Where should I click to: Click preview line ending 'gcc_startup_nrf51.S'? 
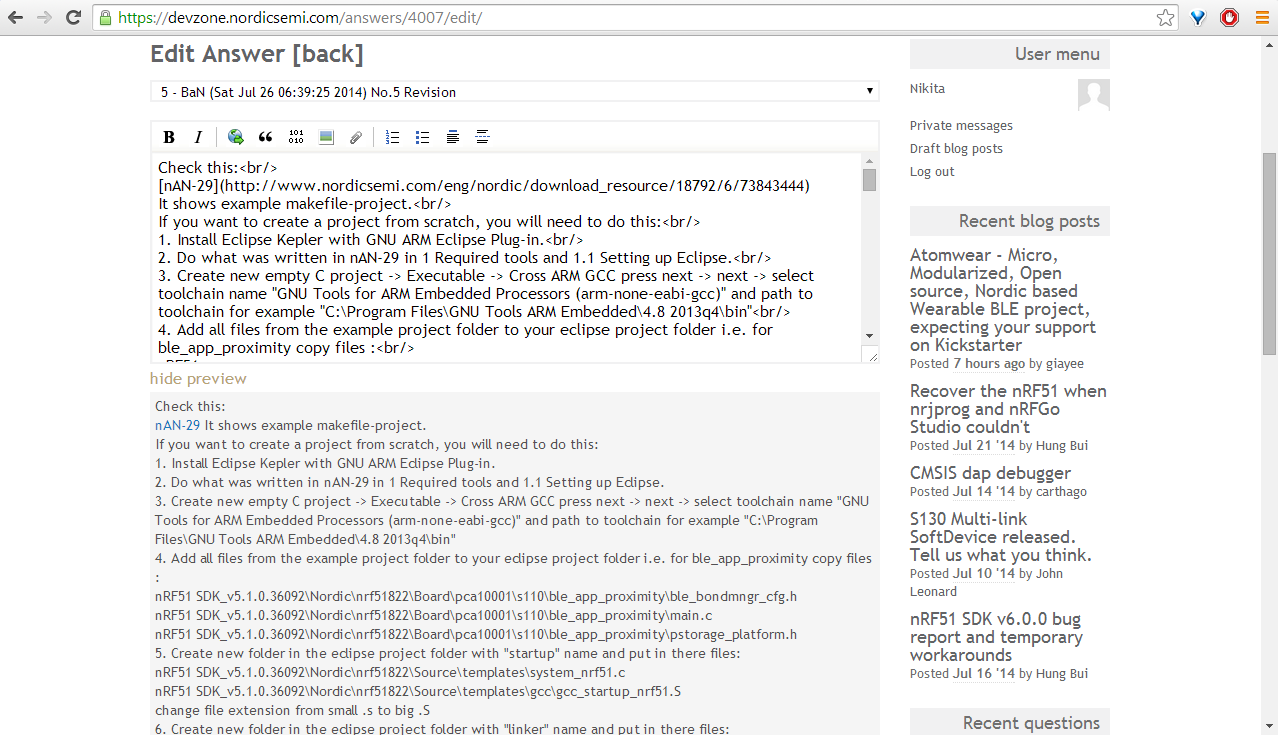pos(418,691)
